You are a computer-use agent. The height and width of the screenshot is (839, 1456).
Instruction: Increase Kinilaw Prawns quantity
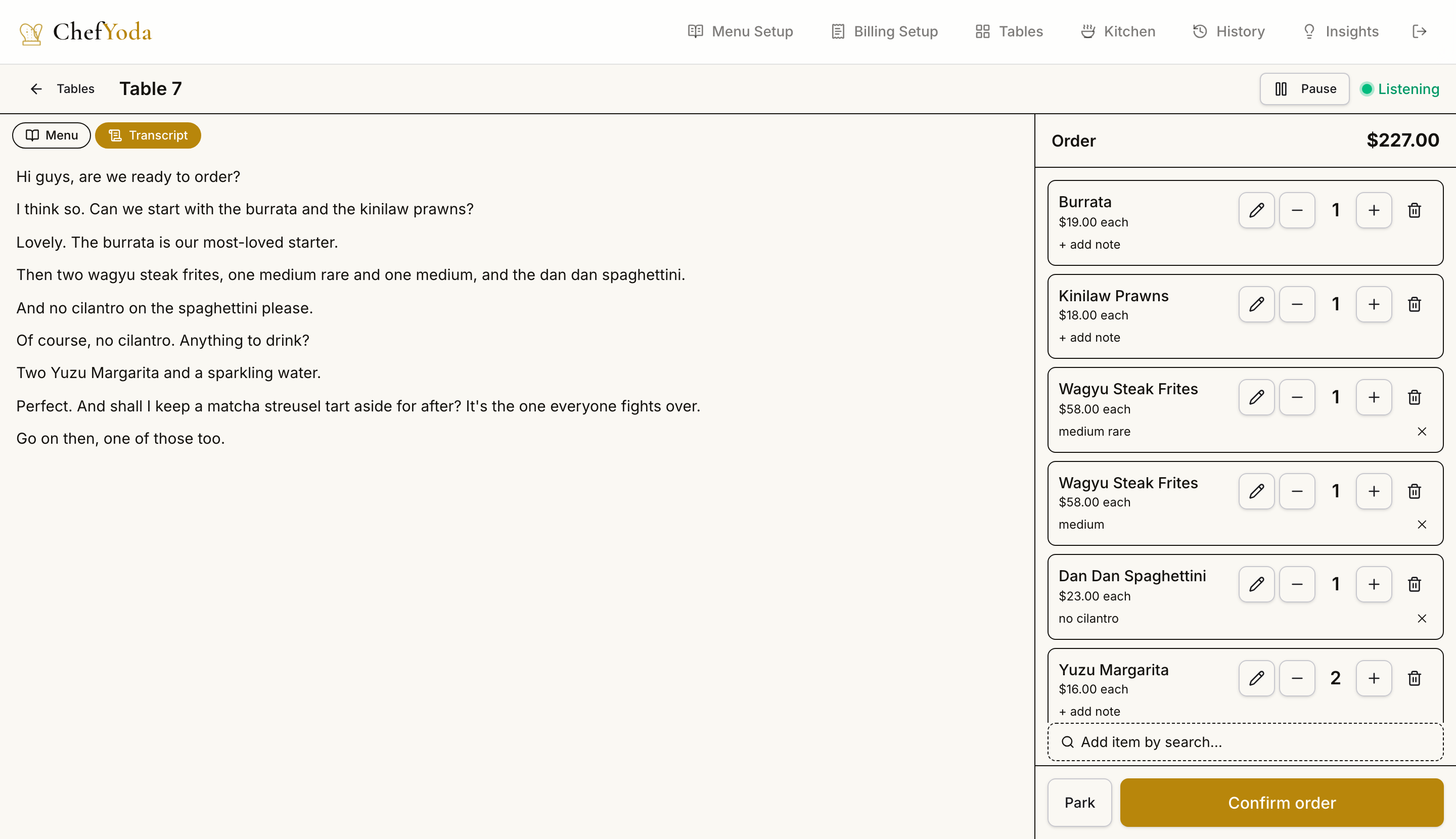tap(1374, 304)
